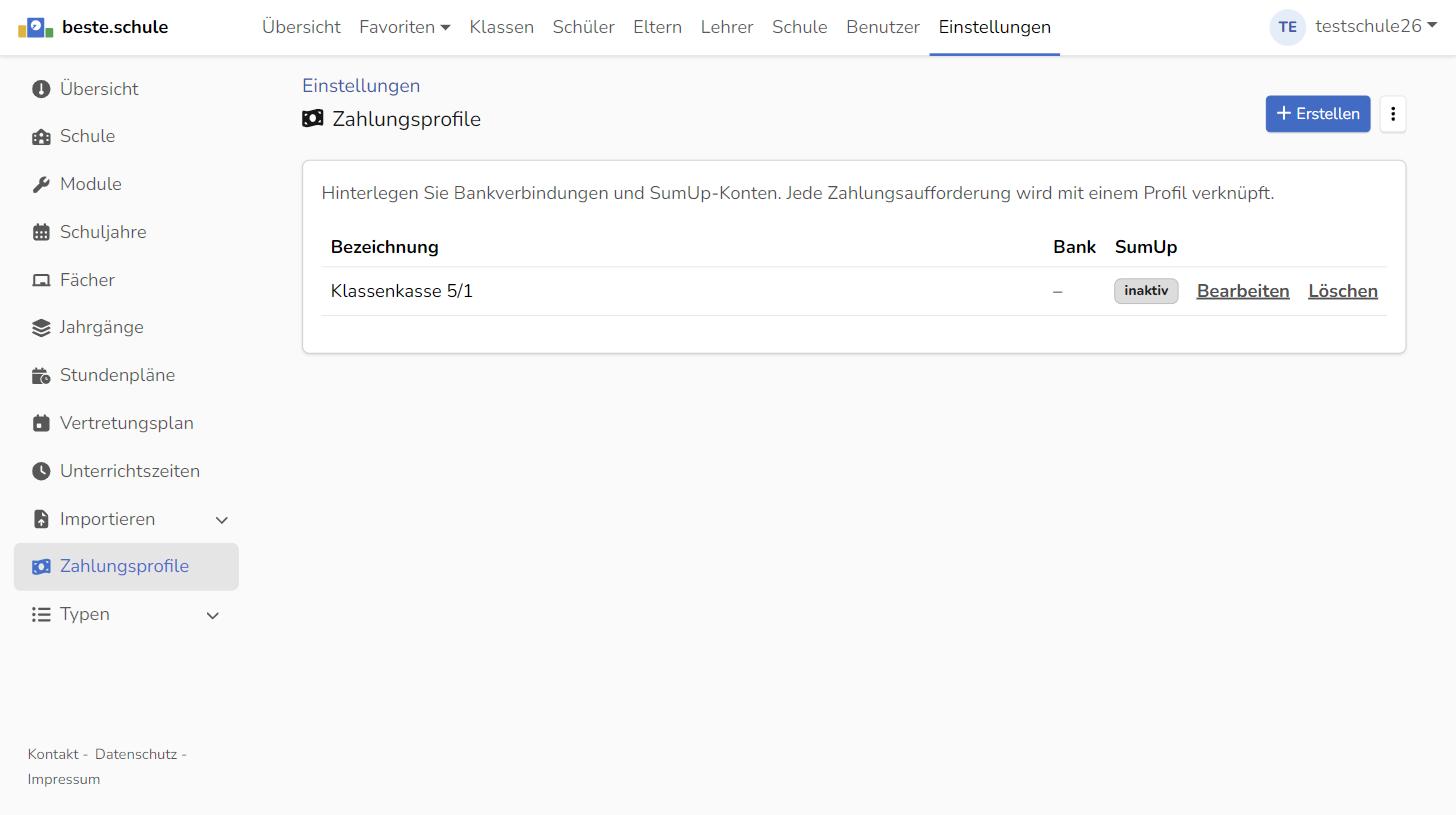1456x815 pixels.
Task: Click the Unterrichtszeiten clock icon
Action: (41, 471)
